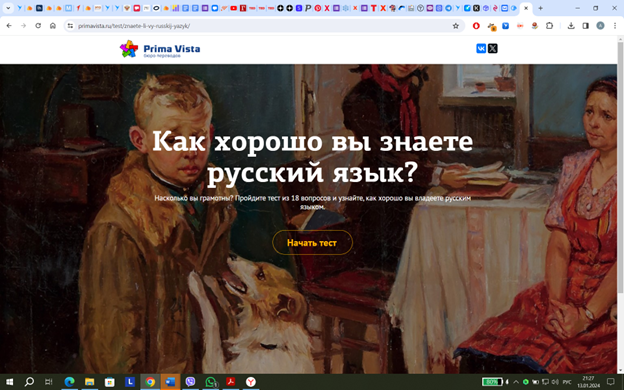Toggle the browser side panel icon
This screenshot has width=624, height=390.
[585, 26]
